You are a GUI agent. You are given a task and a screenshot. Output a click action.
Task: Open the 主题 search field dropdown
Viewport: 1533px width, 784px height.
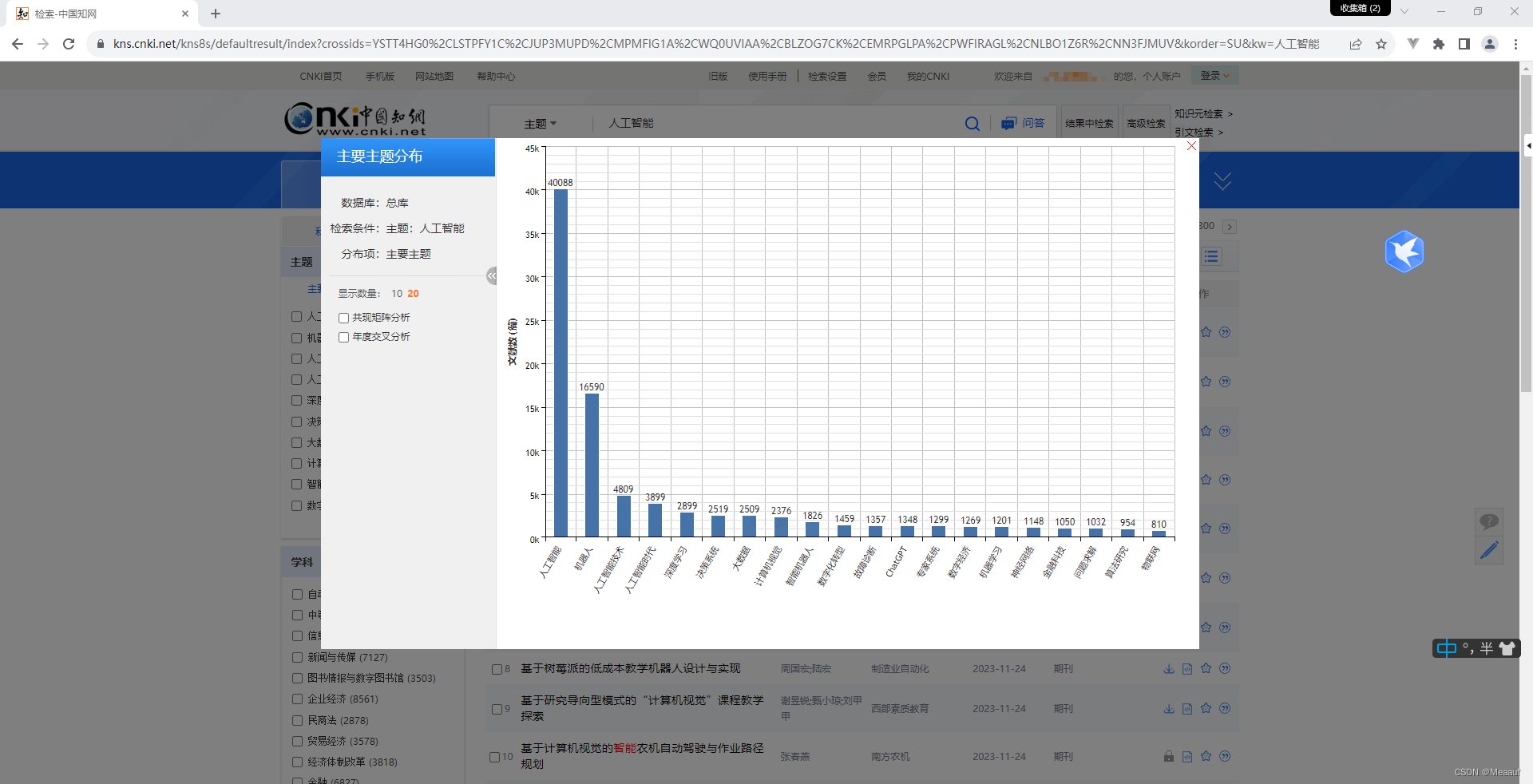[541, 124]
